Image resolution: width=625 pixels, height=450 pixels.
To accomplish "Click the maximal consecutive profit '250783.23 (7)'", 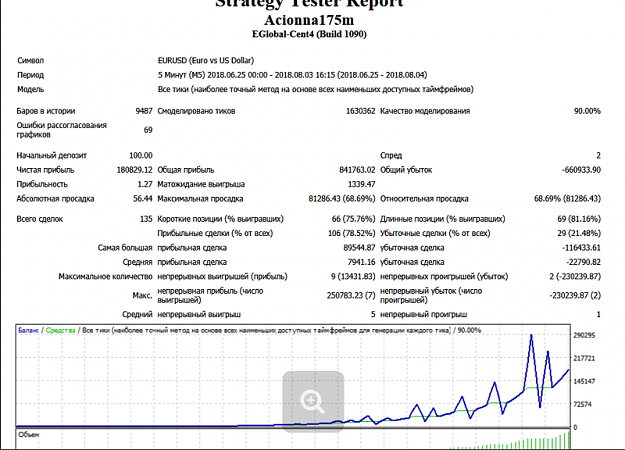I will [x=351, y=295].
